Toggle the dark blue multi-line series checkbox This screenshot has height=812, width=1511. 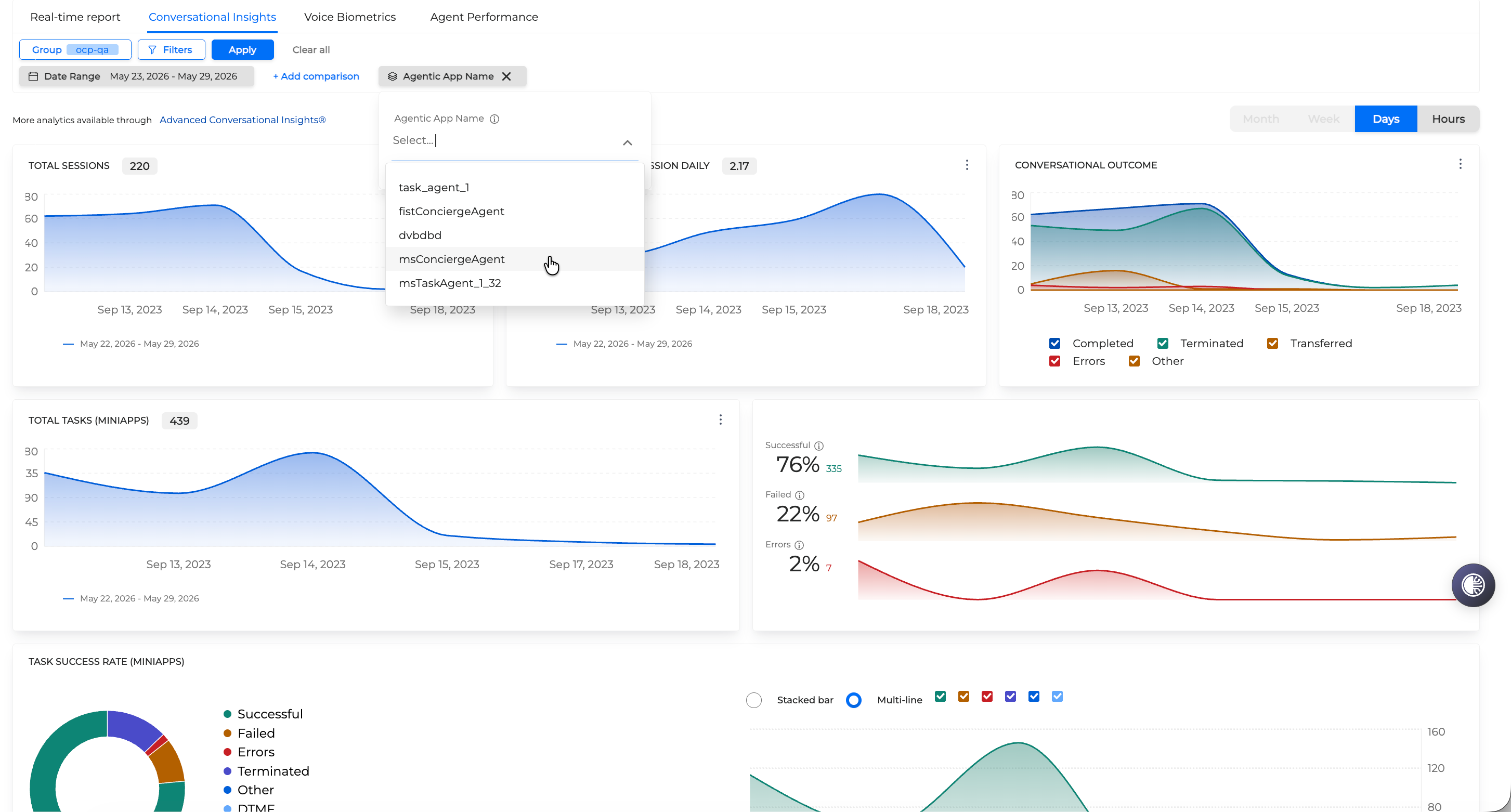pos(1034,696)
